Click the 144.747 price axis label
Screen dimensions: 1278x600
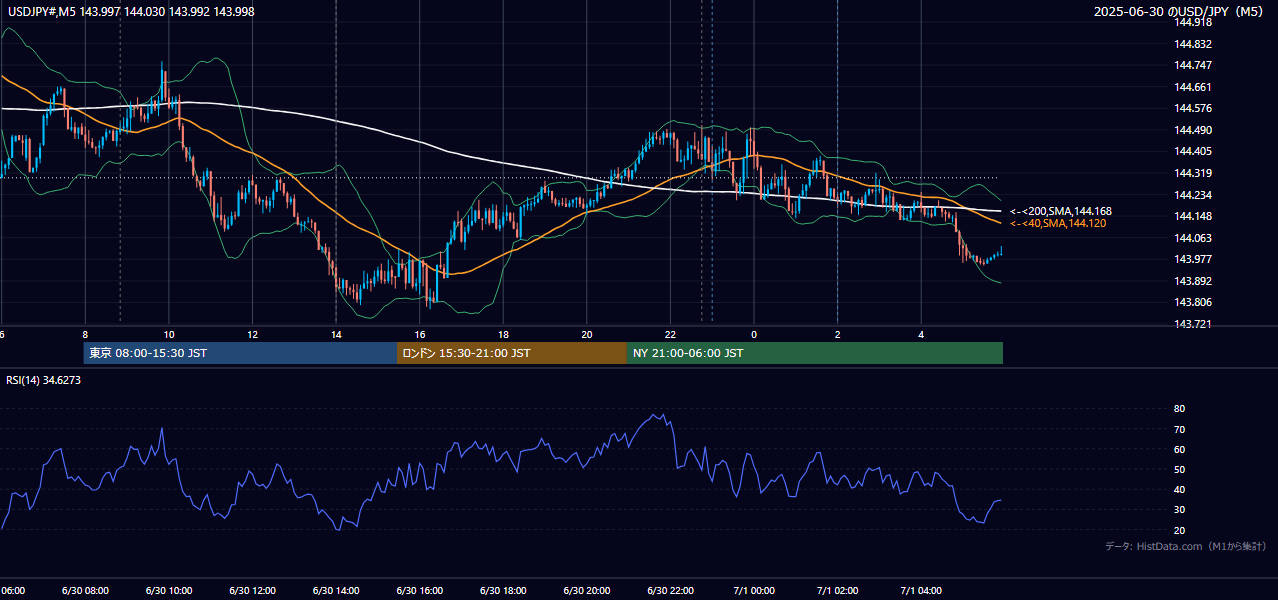(x=1194, y=65)
